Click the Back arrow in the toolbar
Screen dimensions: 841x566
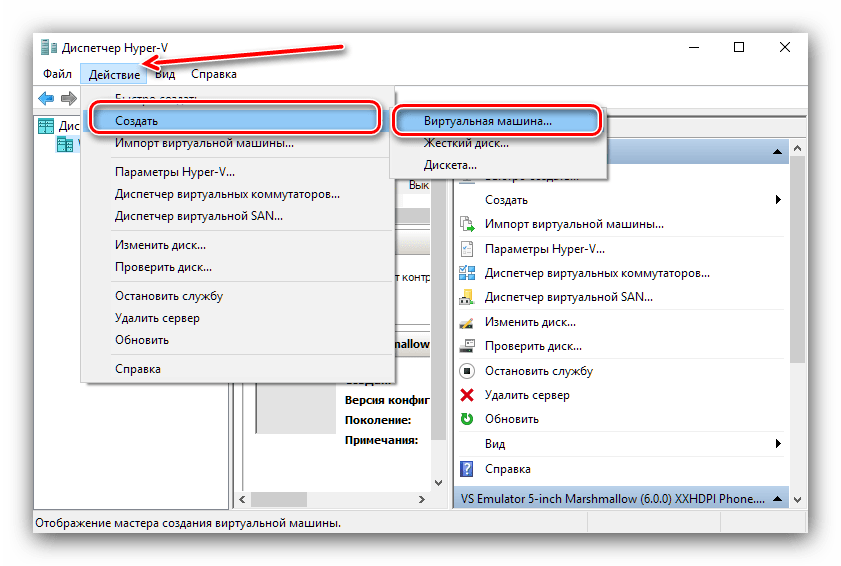click(46, 98)
